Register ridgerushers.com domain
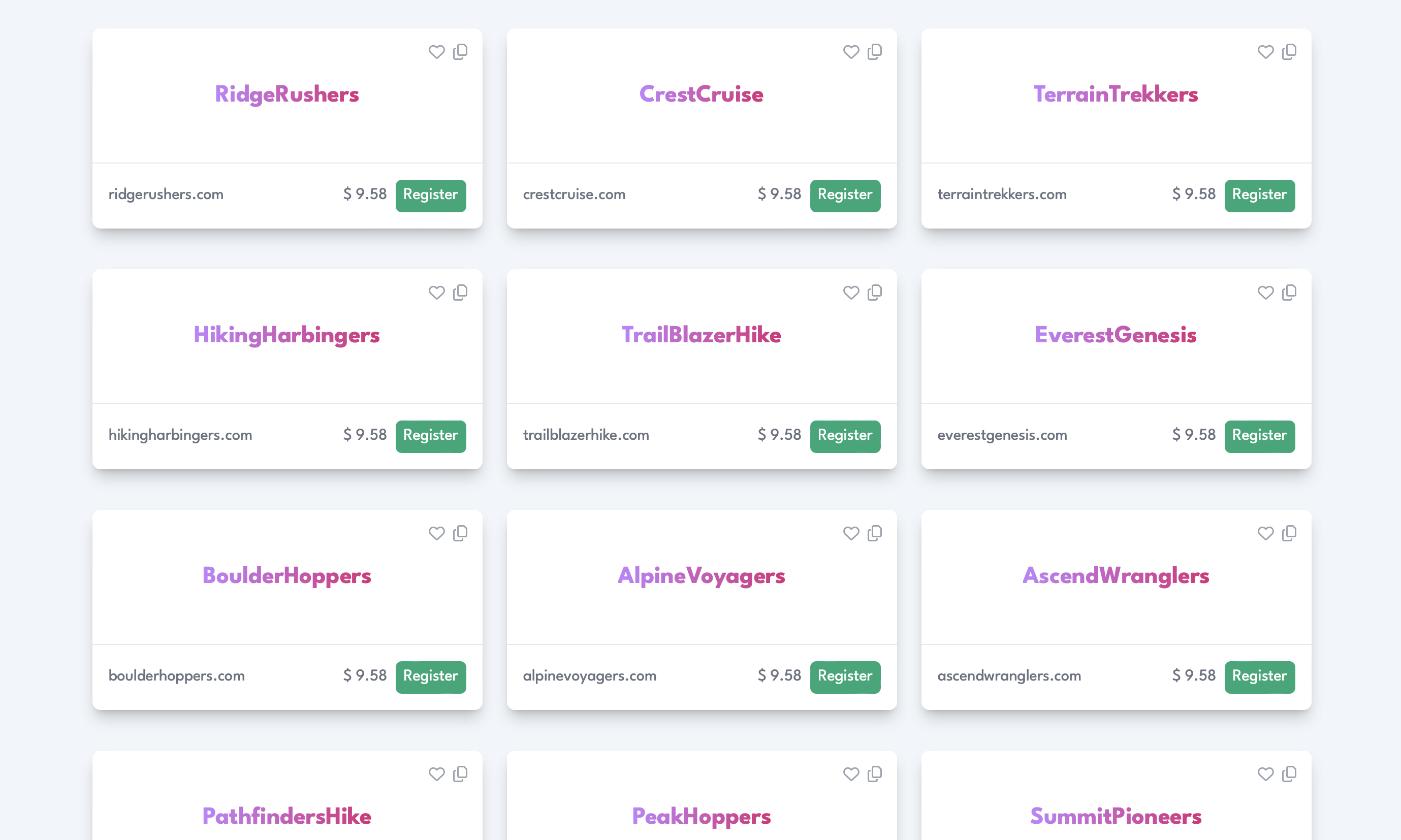Viewport: 1401px width, 840px height. click(430, 196)
